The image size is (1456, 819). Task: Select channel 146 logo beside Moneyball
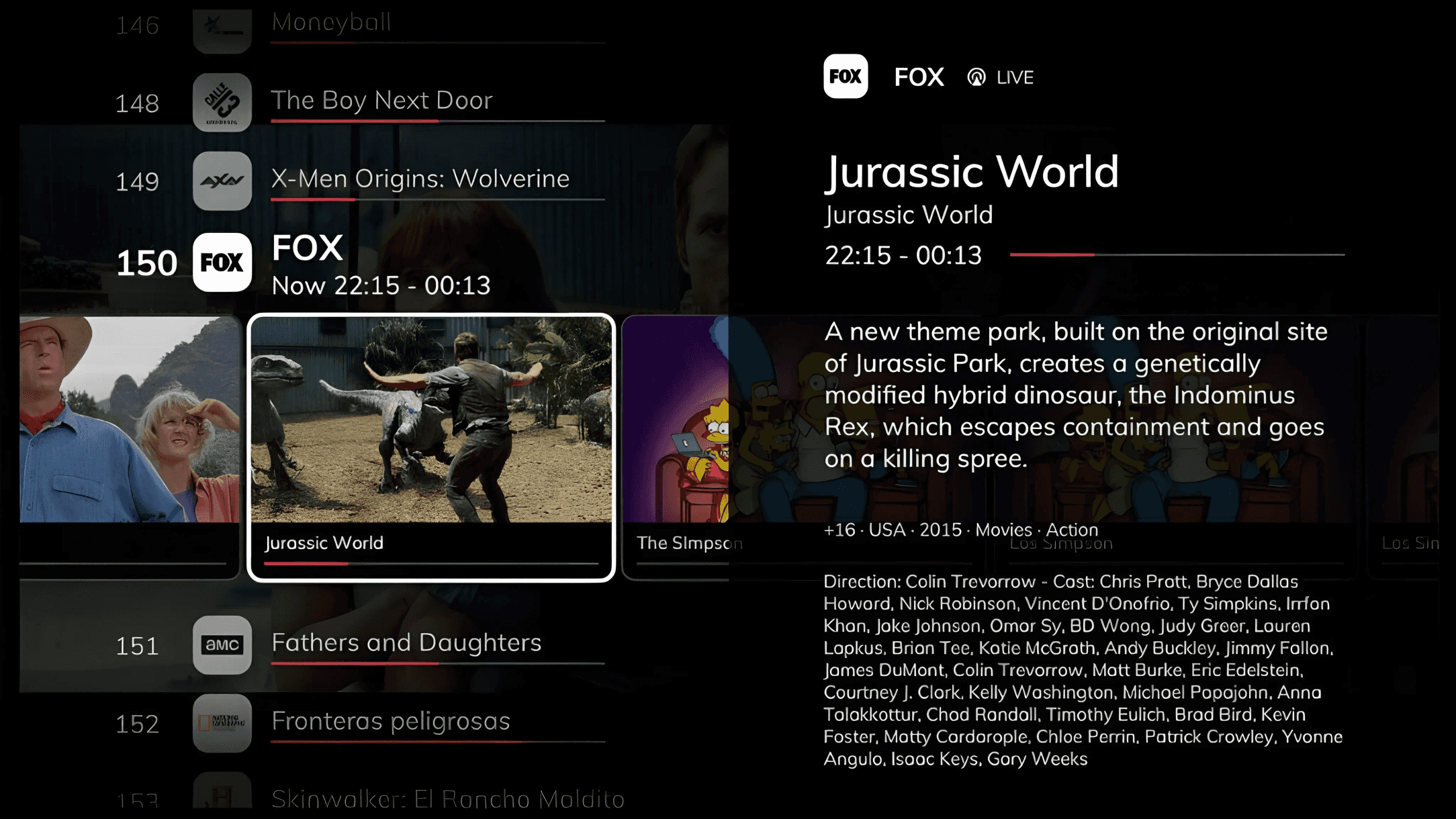(x=222, y=30)
